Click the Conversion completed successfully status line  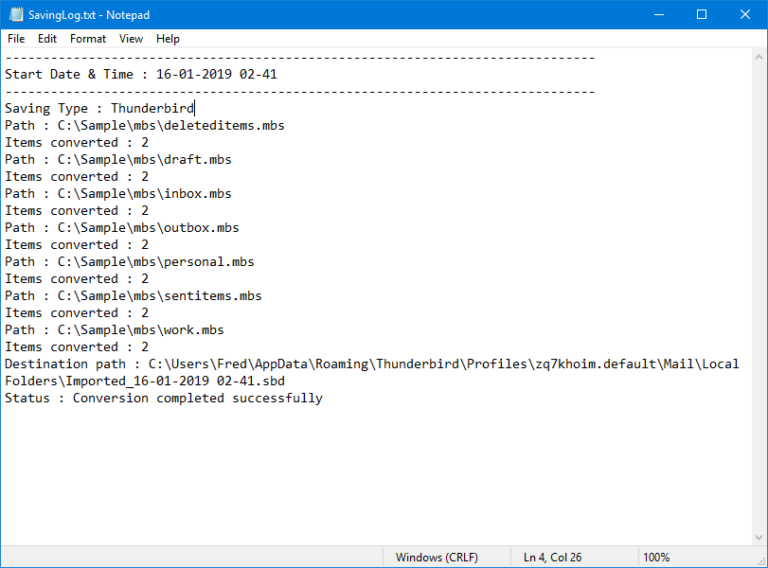click(x=163, y=398)
